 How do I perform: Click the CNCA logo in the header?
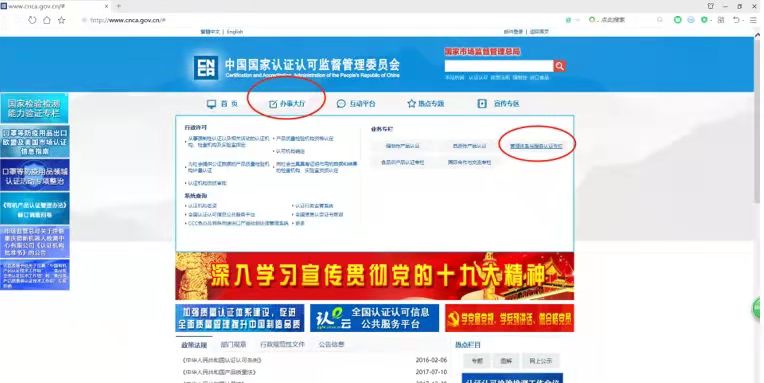pyautogui.click(x=206, y=67)
